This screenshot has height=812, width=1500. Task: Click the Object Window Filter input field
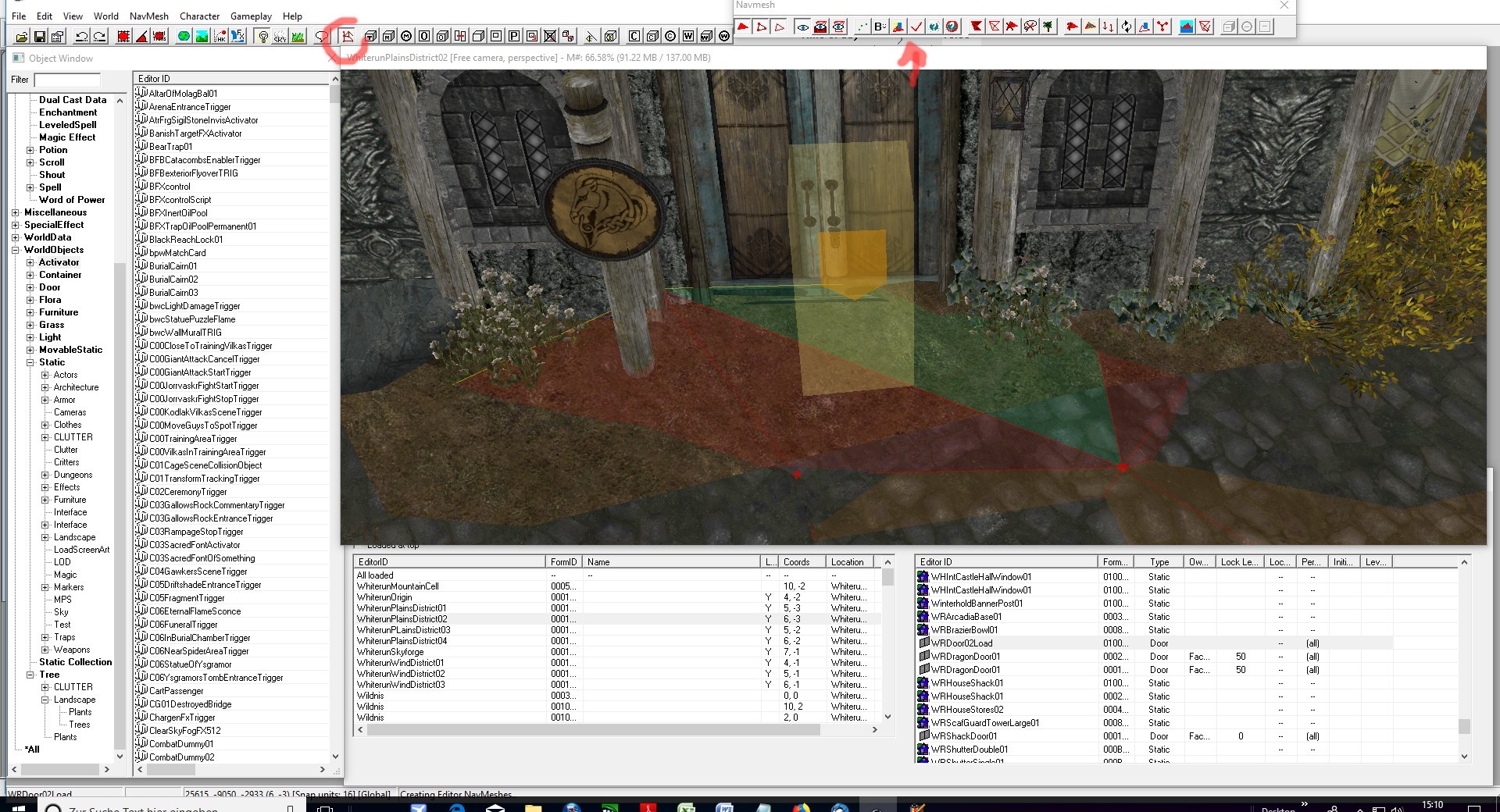67,80
